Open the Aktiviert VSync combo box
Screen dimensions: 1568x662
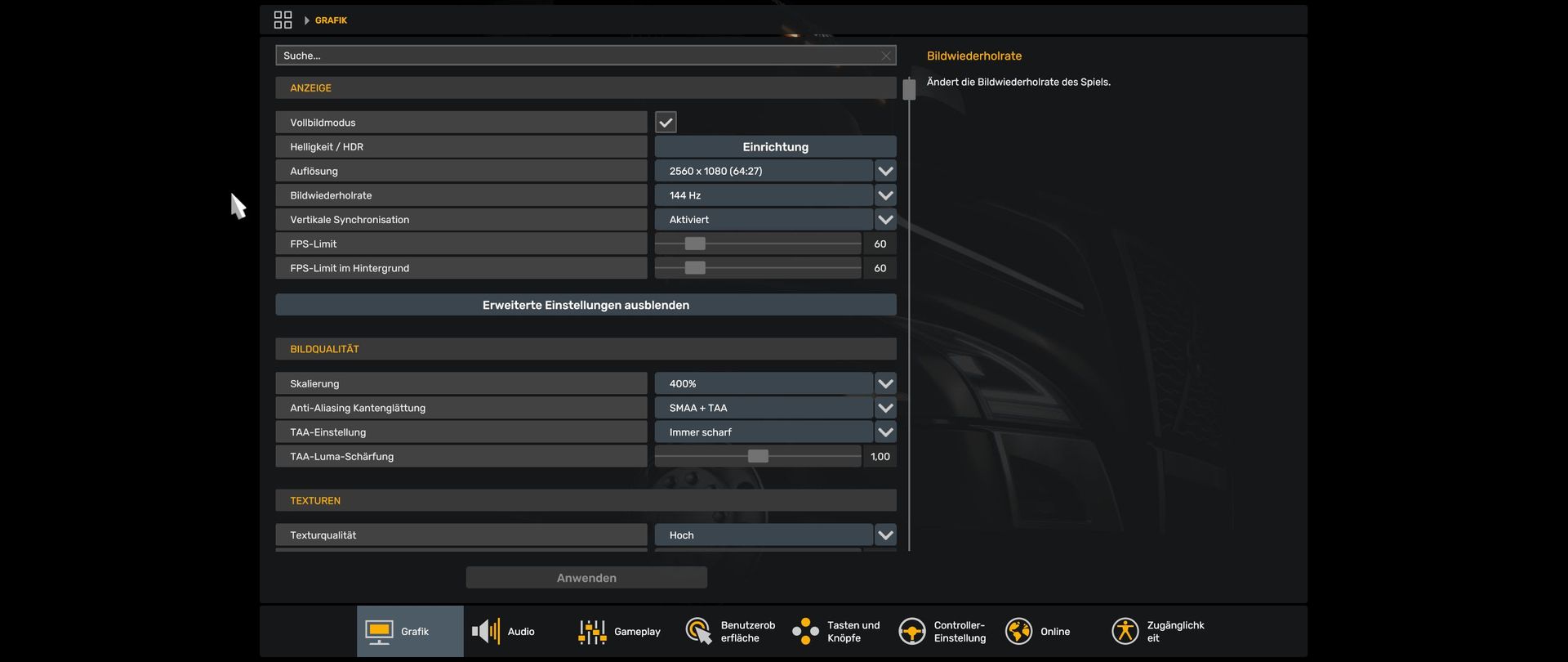click(x=764, y=220)
